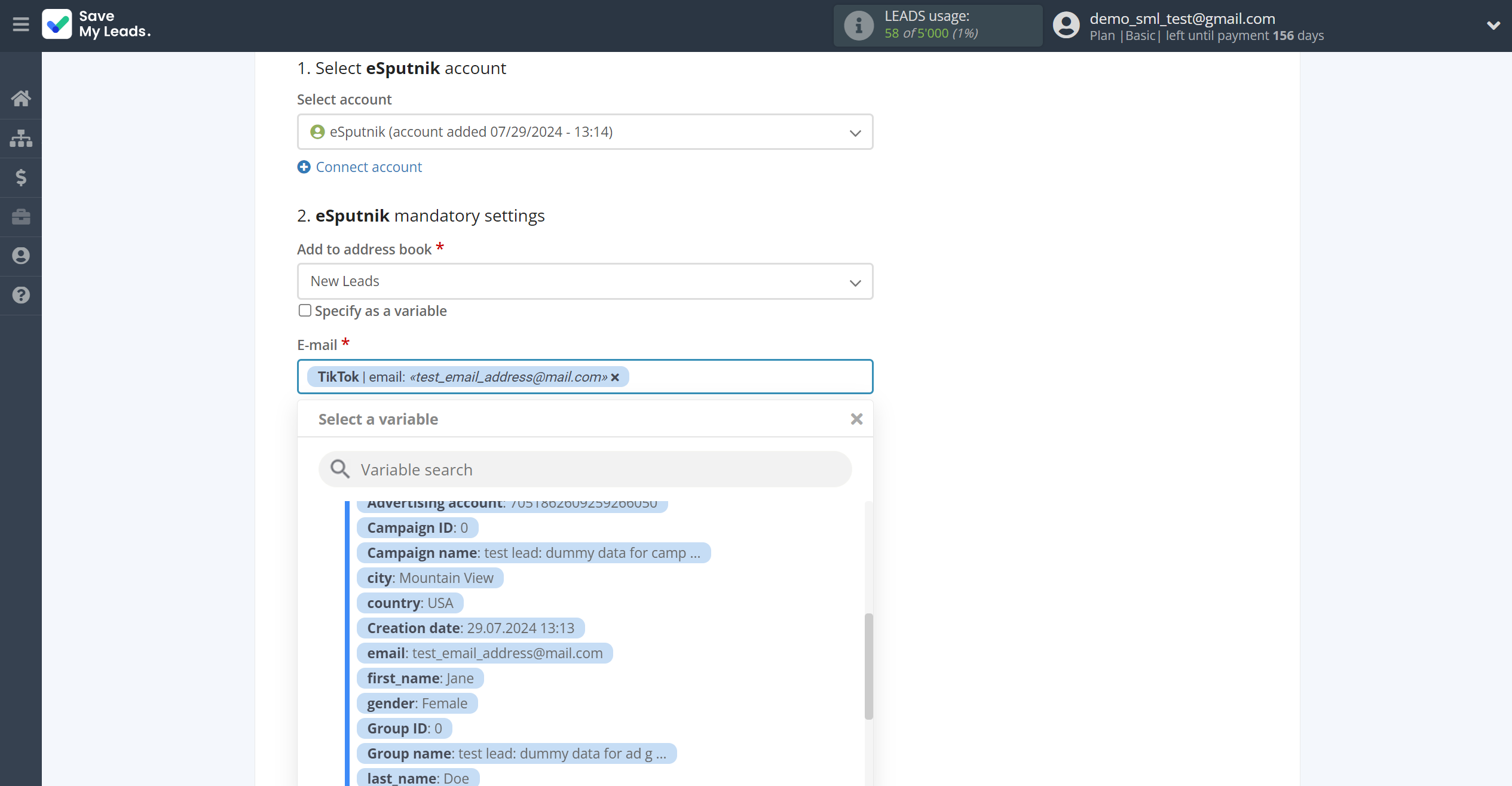The height and width of the screenshot is (786, 1512).
Task: Select the Group ID variable
Action: (x=405, y=729)
